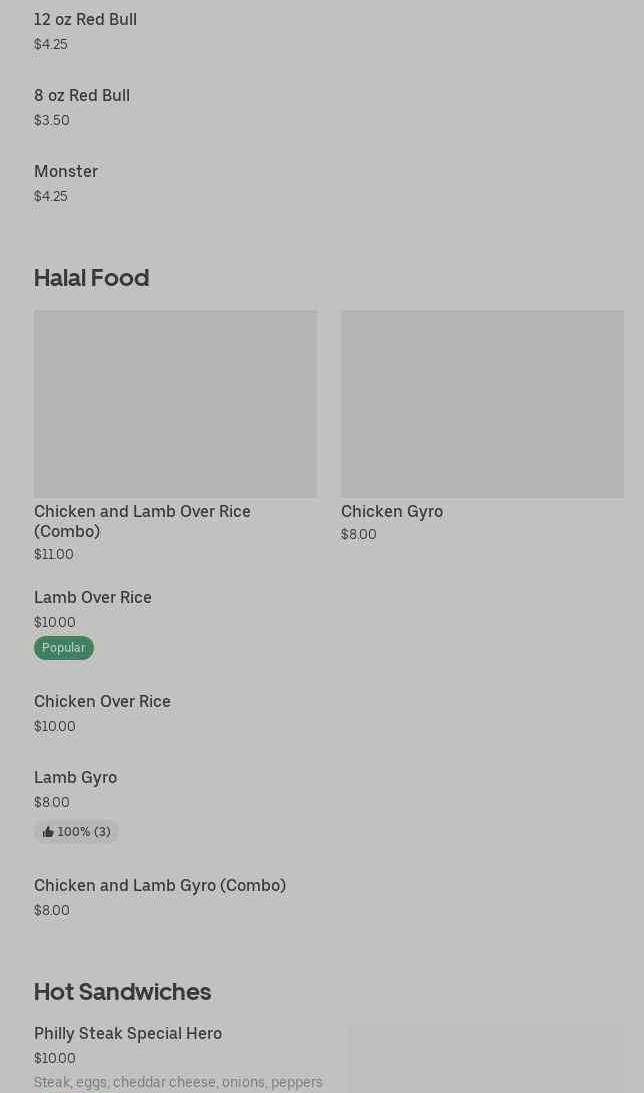
Task: Select Chicken and Lamb Over Rice (Combo)
Action: (142, 521)
